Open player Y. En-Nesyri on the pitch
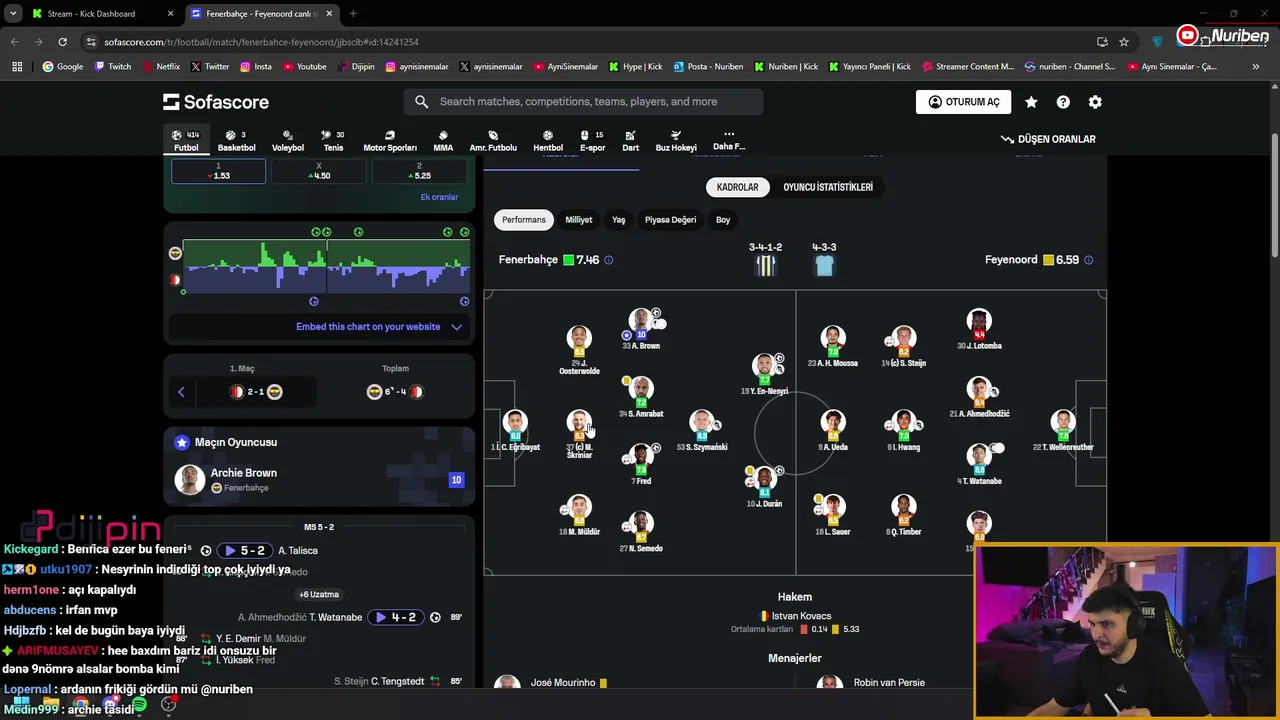 (x=765, y=374)
